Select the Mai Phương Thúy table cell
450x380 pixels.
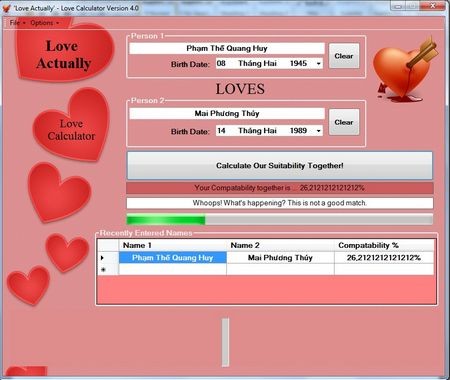coord(280,258)
